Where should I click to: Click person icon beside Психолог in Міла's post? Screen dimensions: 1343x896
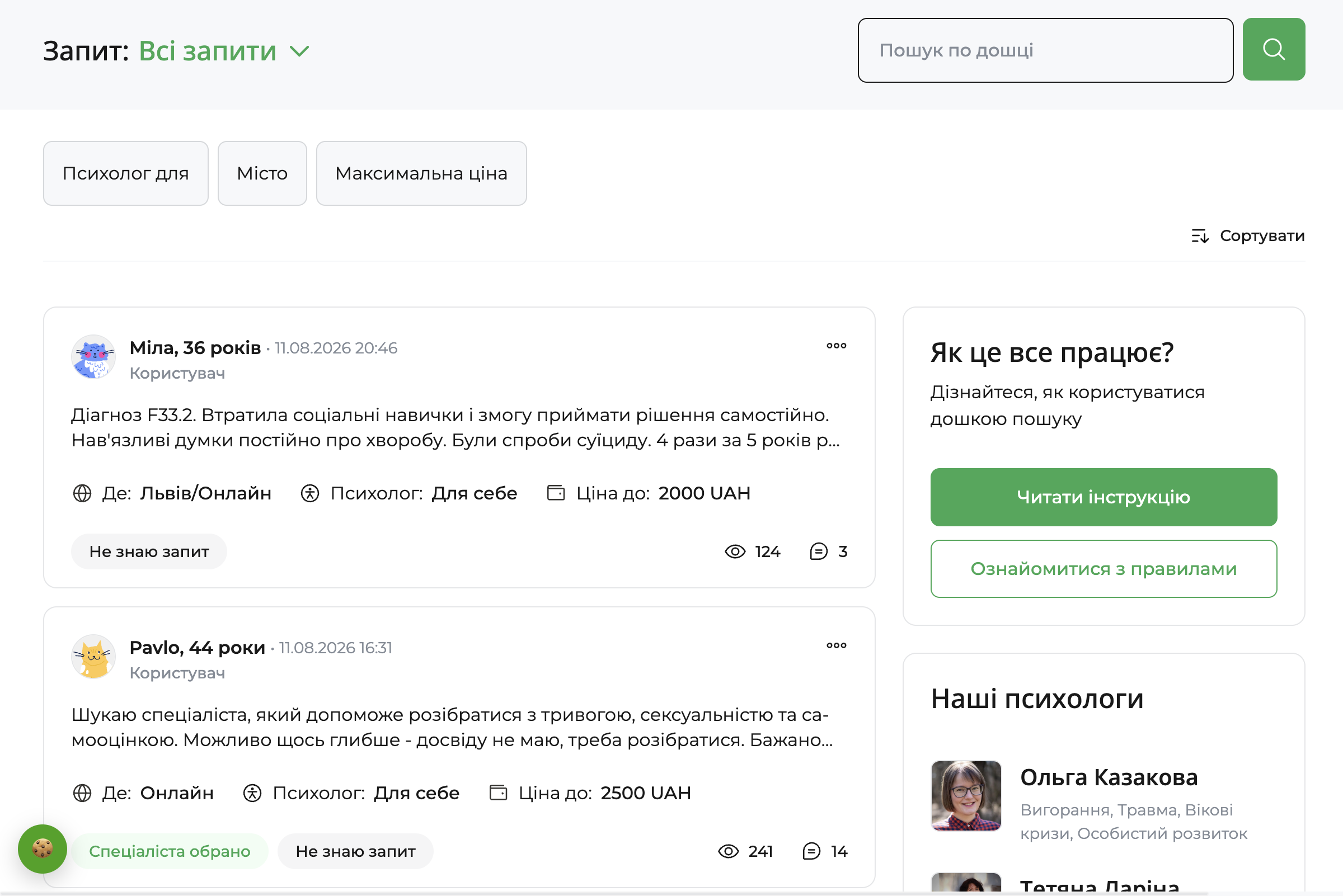(x=309, y=493)
